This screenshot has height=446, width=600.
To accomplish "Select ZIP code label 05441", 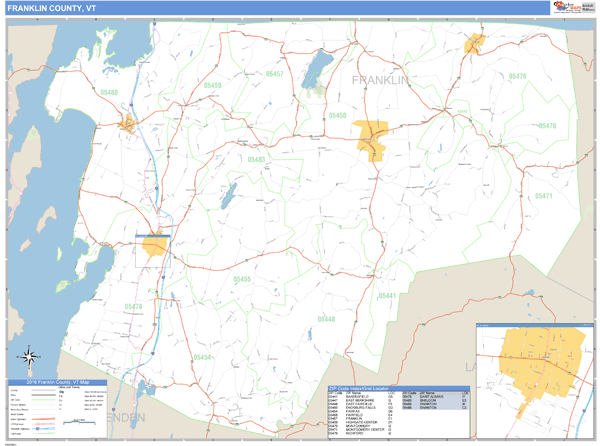I will pyautogui.click(x=387, y=296).
